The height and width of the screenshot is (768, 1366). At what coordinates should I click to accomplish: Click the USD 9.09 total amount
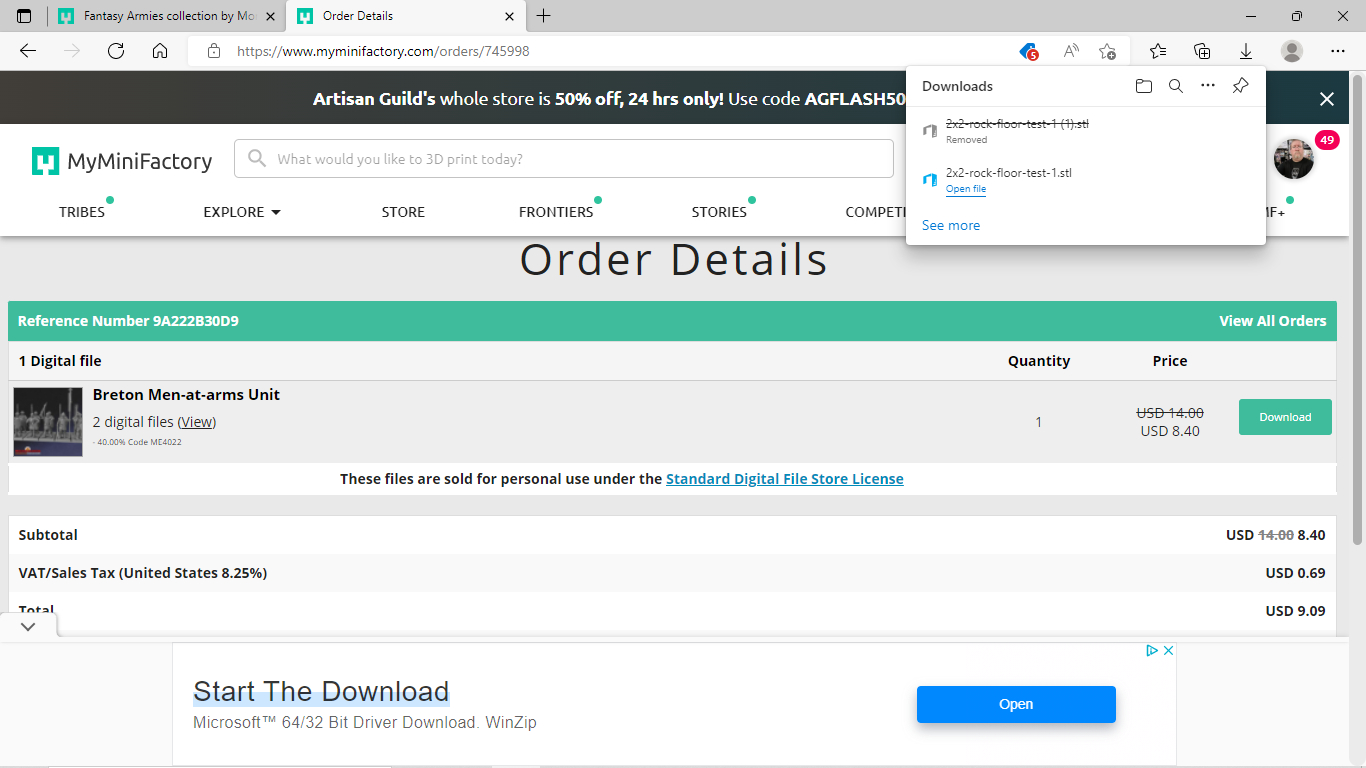(1295, 611)
